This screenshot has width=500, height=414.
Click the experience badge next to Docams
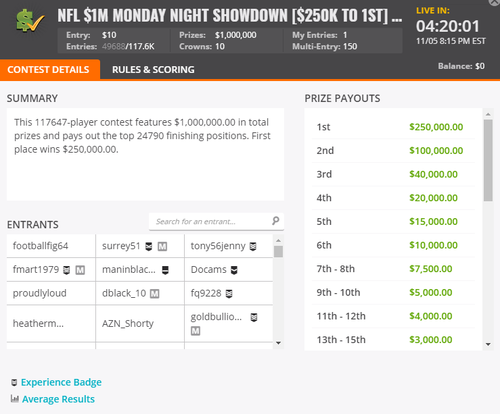tap(234, 270)
